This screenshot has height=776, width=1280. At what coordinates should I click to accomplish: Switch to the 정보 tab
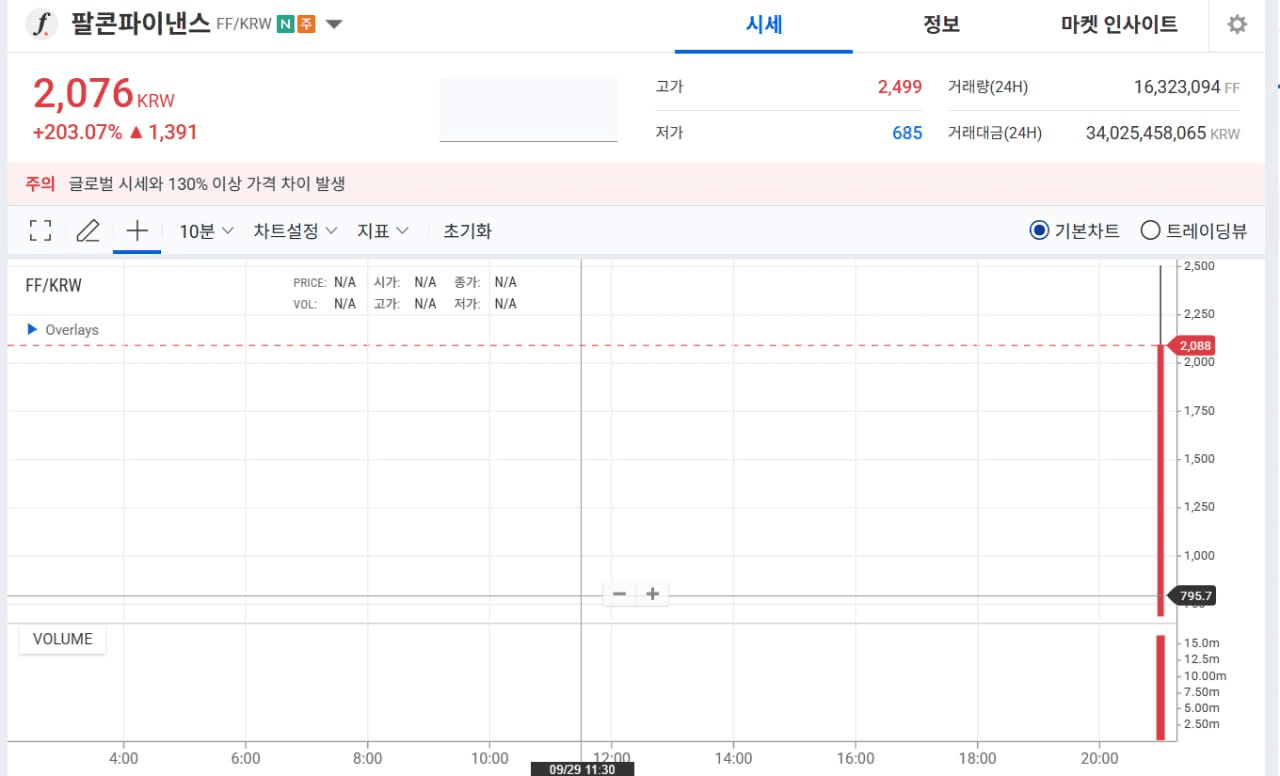(941, 25)
